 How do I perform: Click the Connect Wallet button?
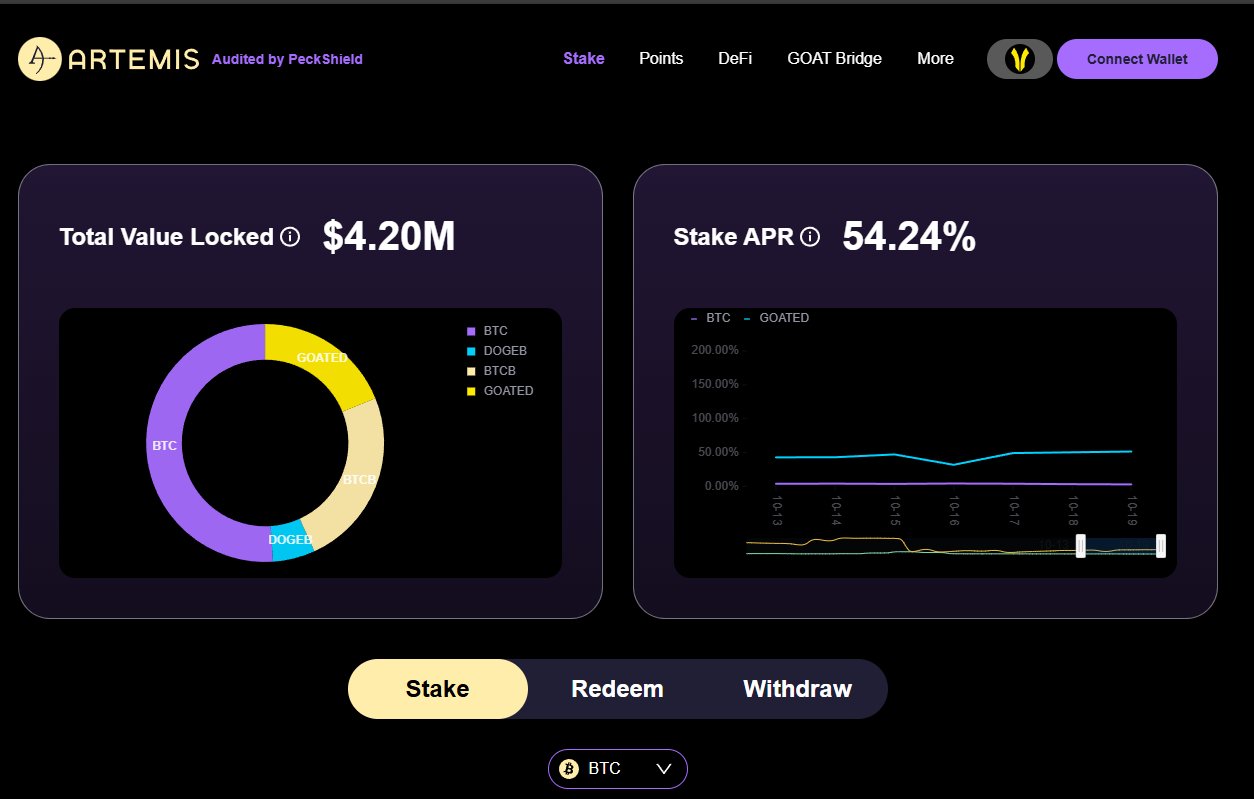(1137, 59)
